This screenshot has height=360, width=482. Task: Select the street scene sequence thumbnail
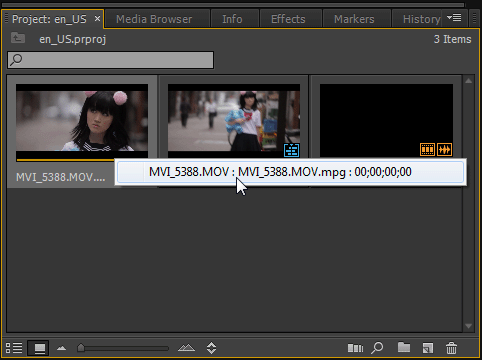(x=234, y=121)
